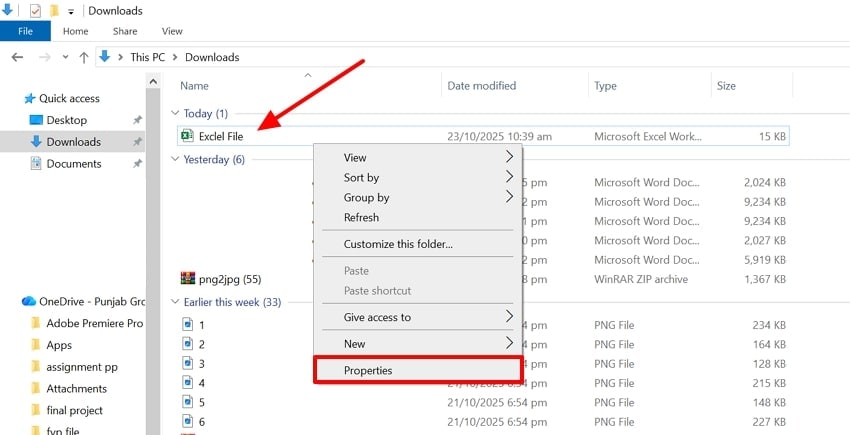
Task: Open the View submenu in context menu
Action: 418,157
